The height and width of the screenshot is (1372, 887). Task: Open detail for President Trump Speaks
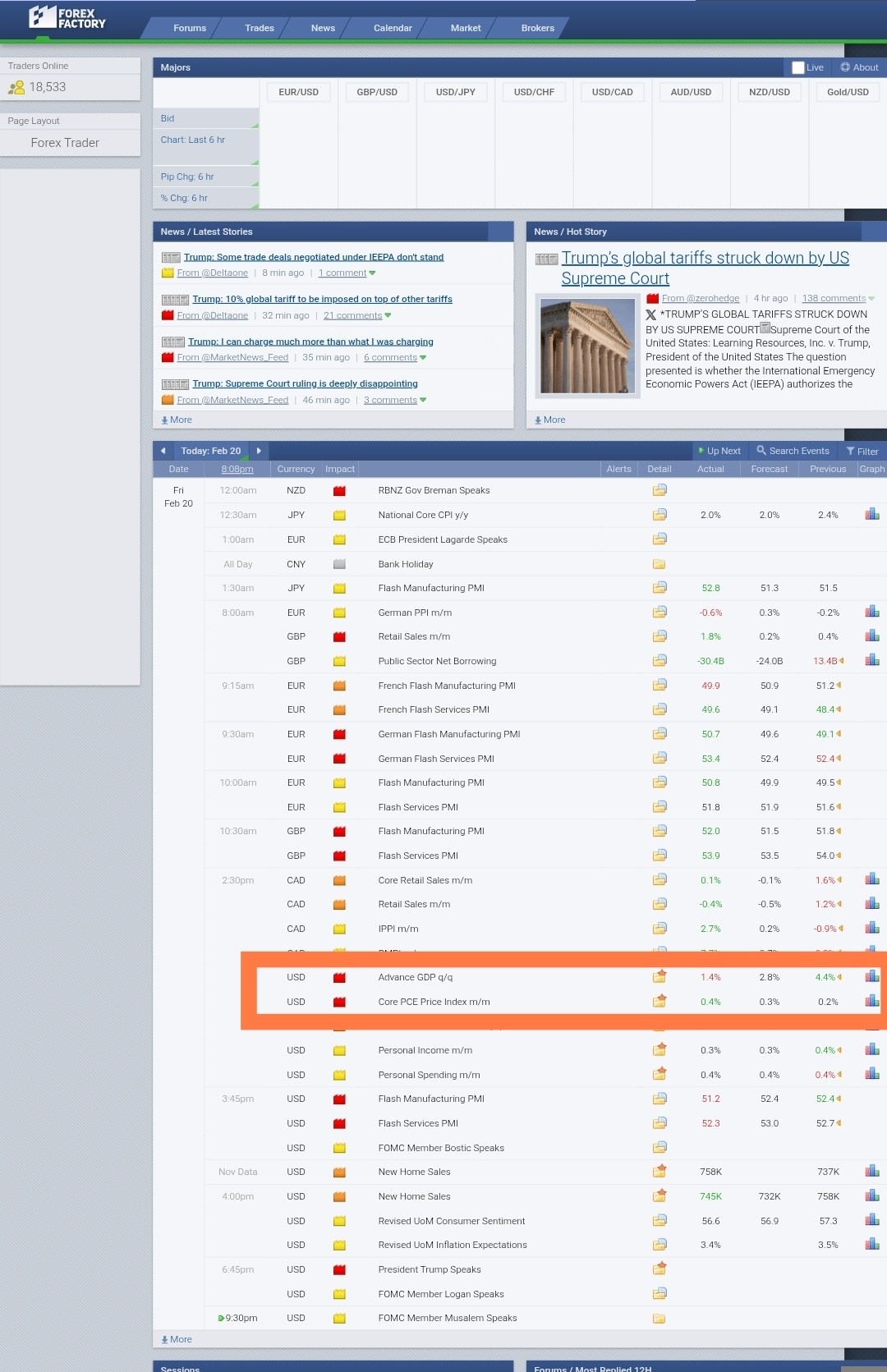pyautogui.click(x=660, y=1269)
